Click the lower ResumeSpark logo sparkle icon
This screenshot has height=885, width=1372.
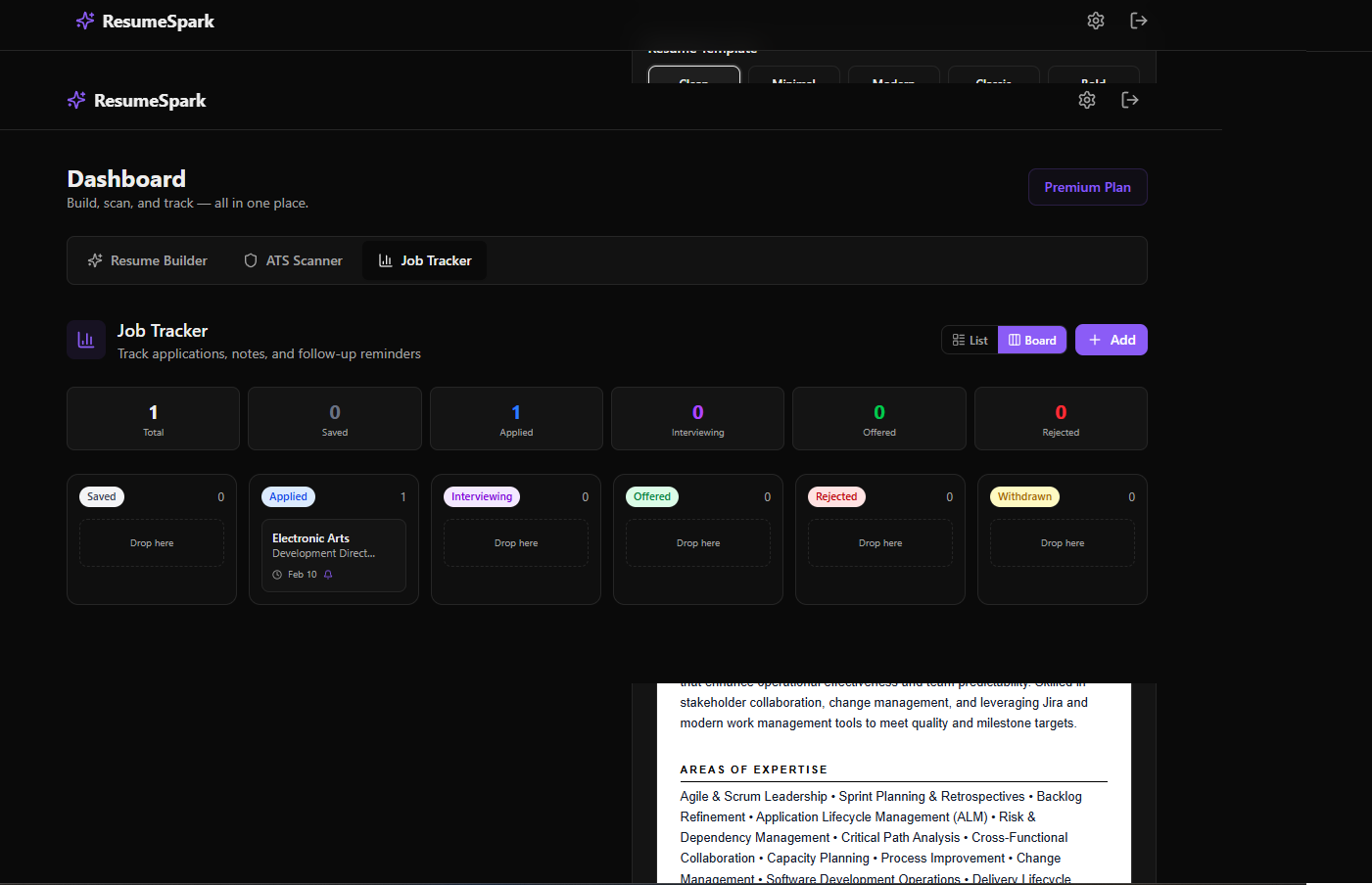point(76,100)
